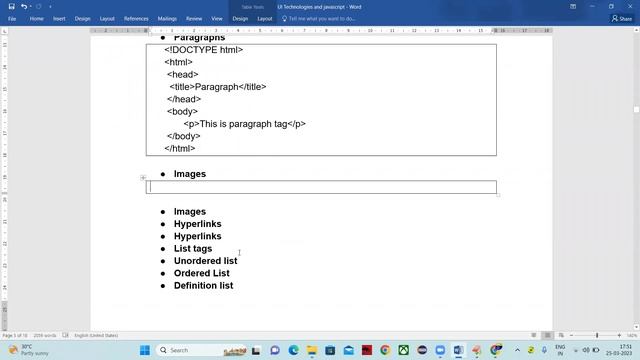640x360 pixels.
Task: Open the File tab
Action: tap(12, 19)
